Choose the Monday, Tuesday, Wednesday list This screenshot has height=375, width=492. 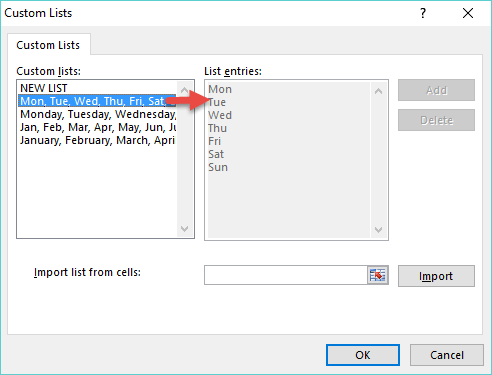point(97,114)
